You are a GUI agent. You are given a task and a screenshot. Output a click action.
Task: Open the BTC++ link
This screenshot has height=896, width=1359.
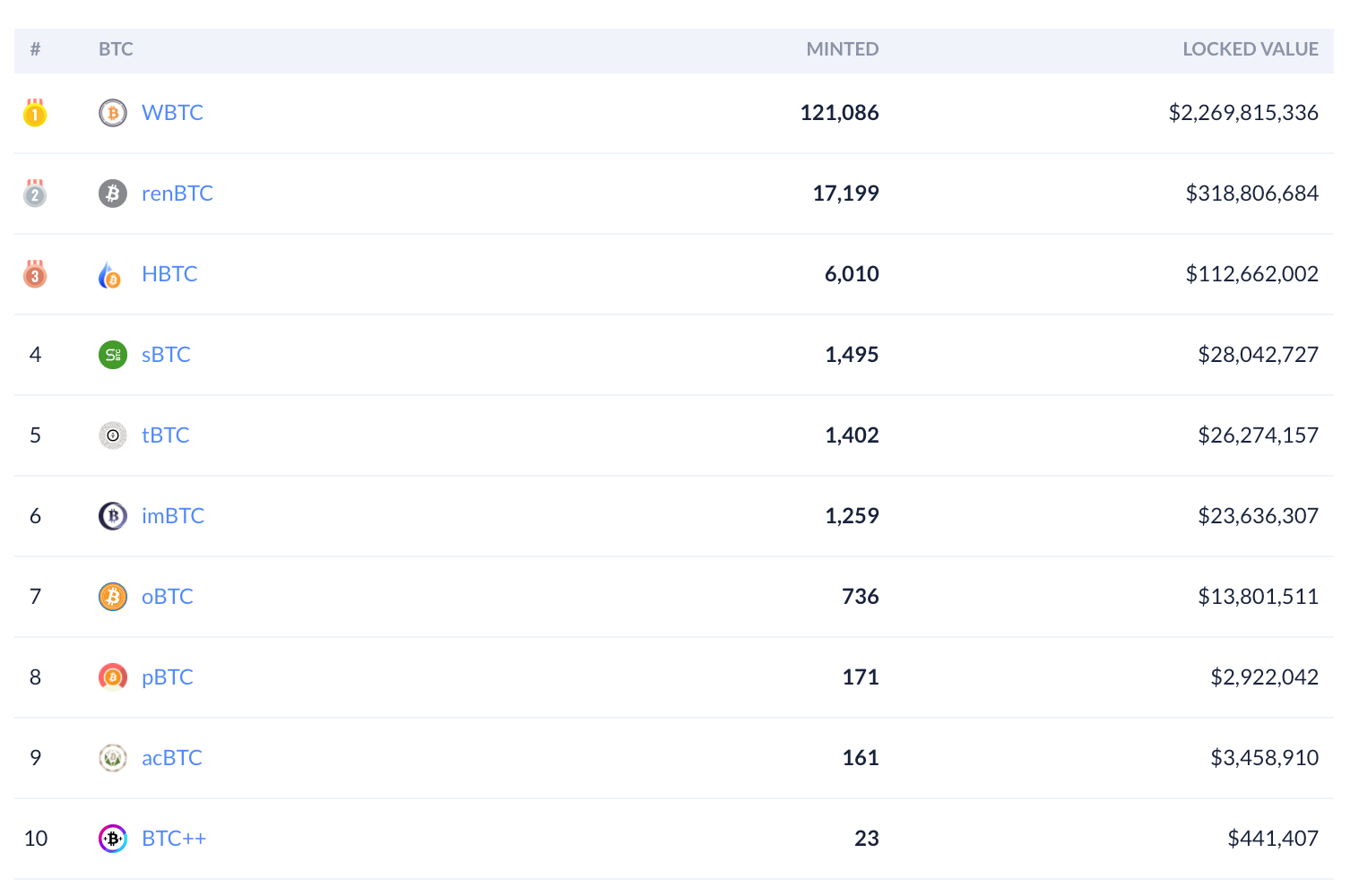click(x=174, y=839)
